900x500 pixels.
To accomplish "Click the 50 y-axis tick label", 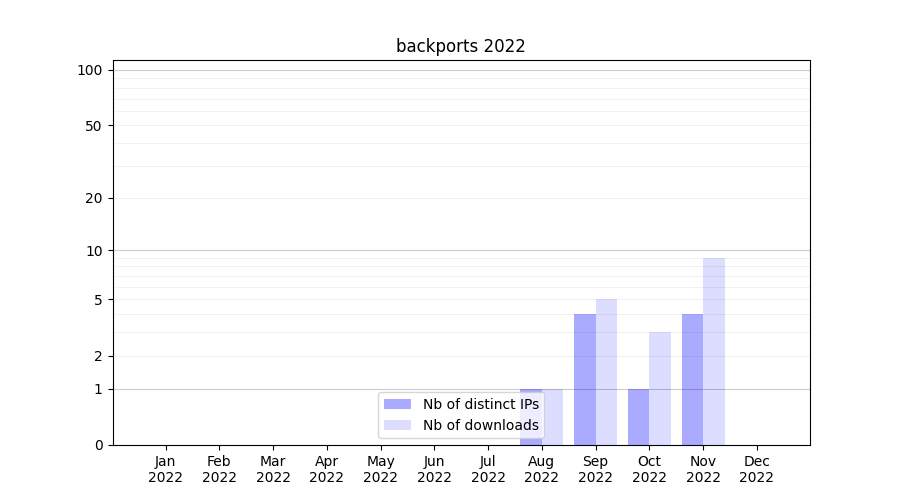I will coord(94,126).
